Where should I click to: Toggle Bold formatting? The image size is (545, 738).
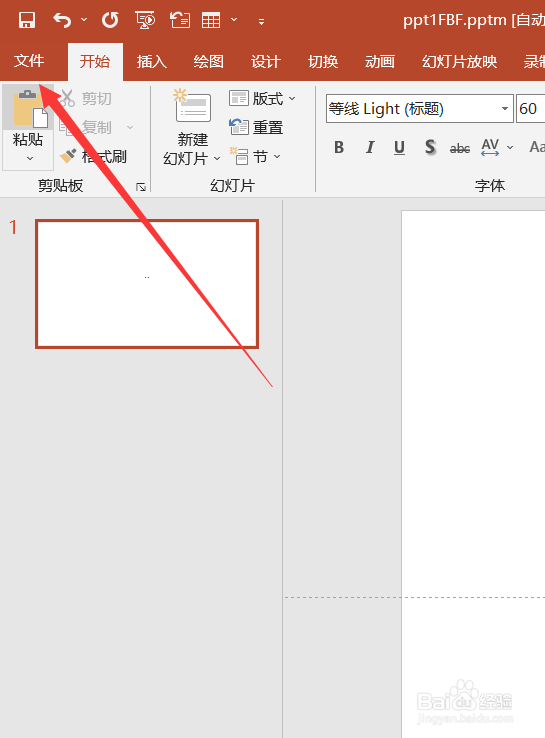click(339, 148)
